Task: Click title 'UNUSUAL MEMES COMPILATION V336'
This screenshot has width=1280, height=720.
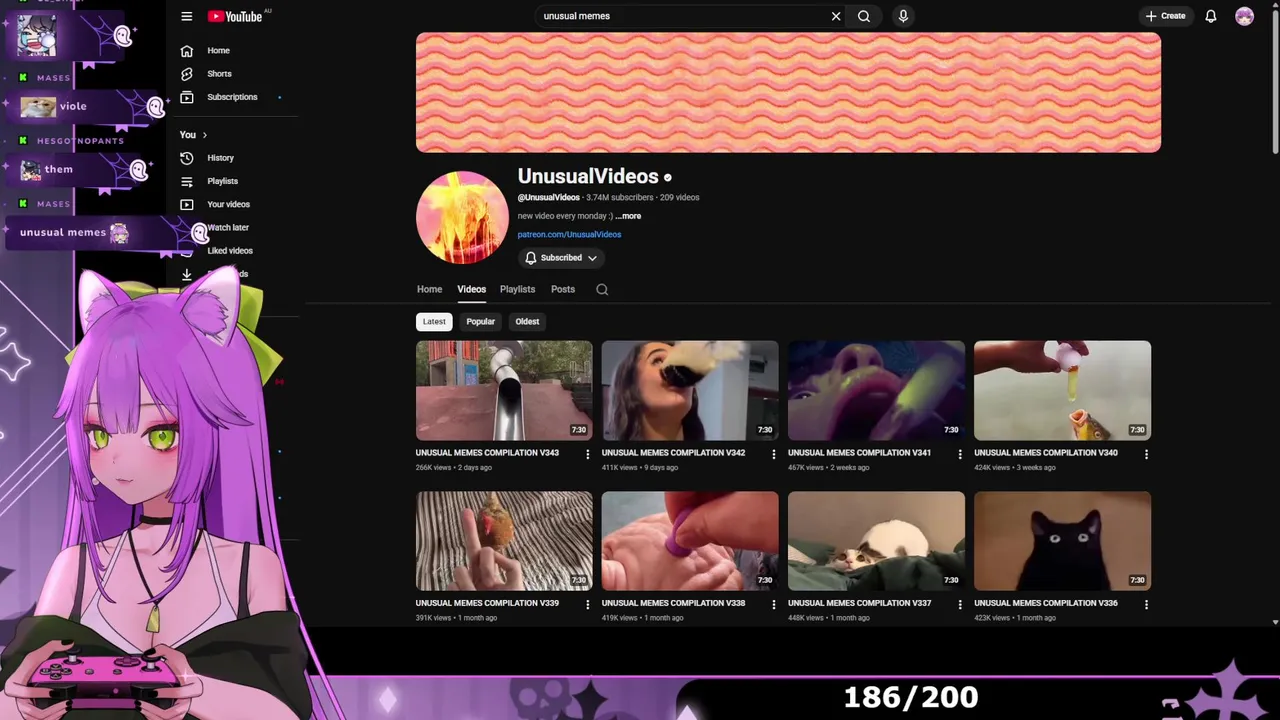Action: point(1045,603)
